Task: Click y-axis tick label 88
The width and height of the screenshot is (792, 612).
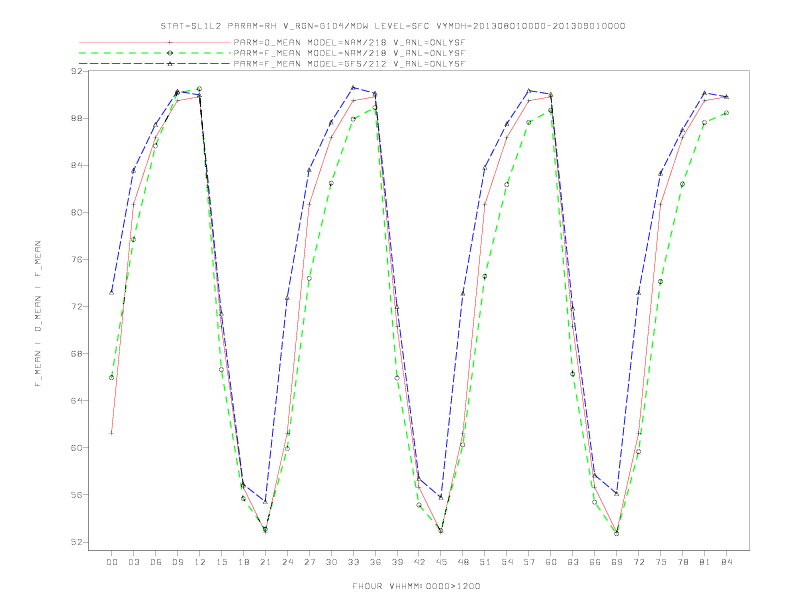Action: [76, 118]
